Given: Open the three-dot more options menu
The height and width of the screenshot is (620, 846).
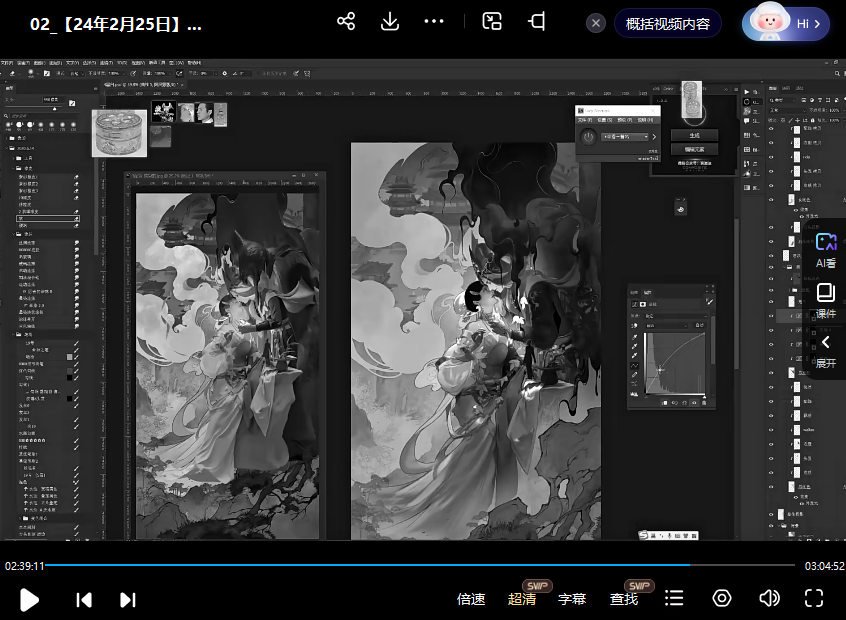Looking at the screenshot, I should pyautogui.click(x=434, y=22).
